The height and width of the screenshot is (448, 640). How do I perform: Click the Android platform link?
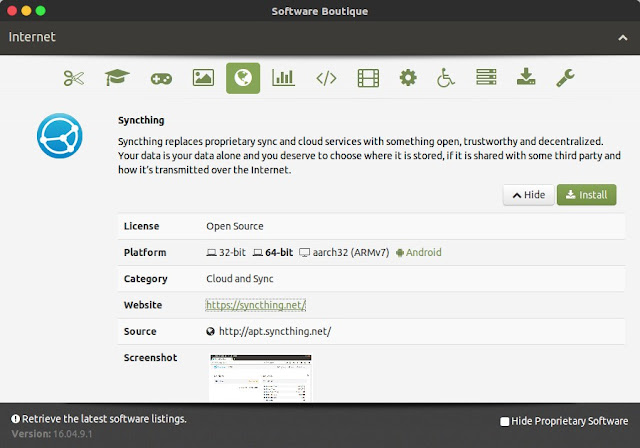(x=423, y=253)
